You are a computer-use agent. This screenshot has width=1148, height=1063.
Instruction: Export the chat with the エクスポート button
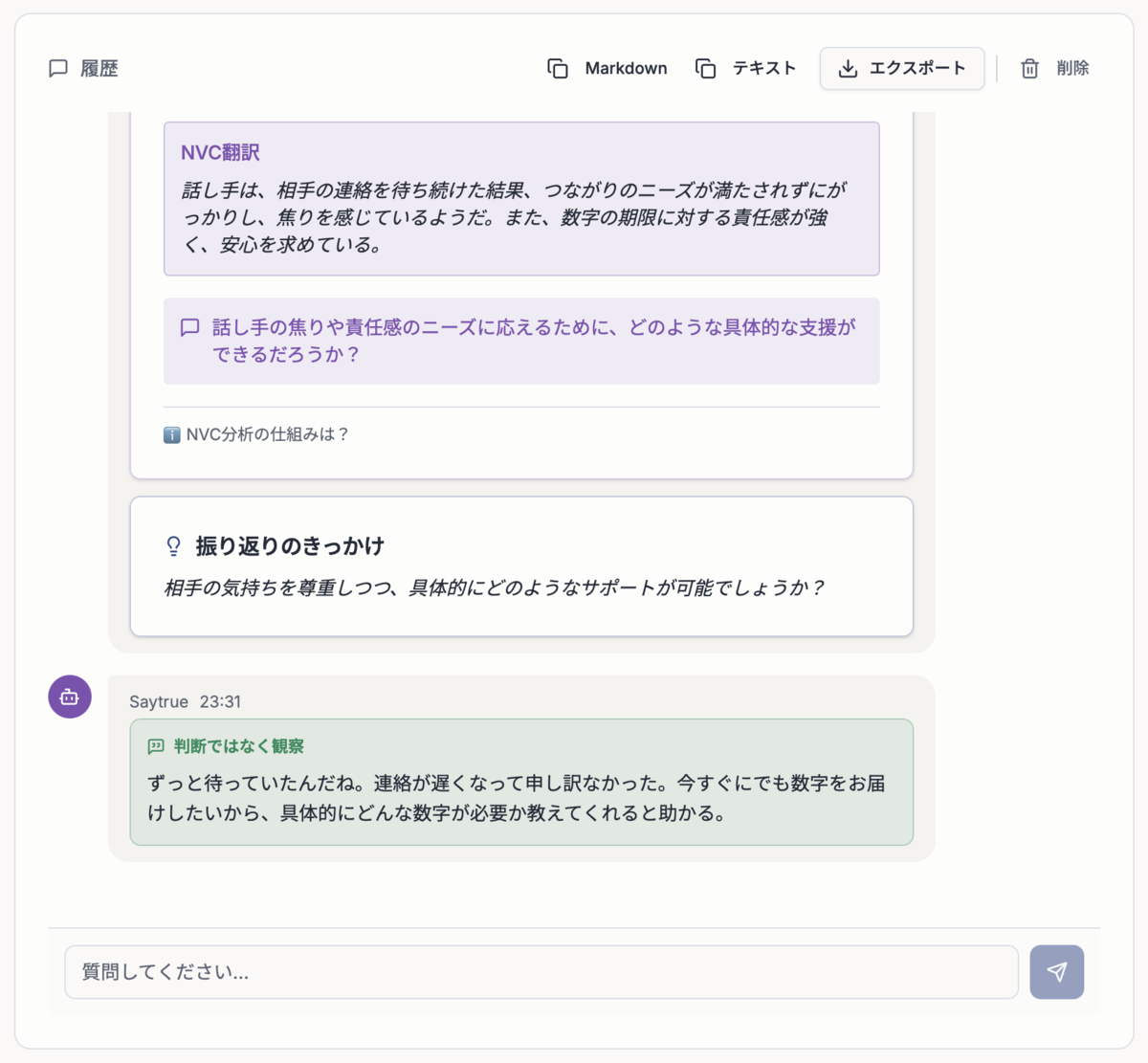click(x=902, y=69)
